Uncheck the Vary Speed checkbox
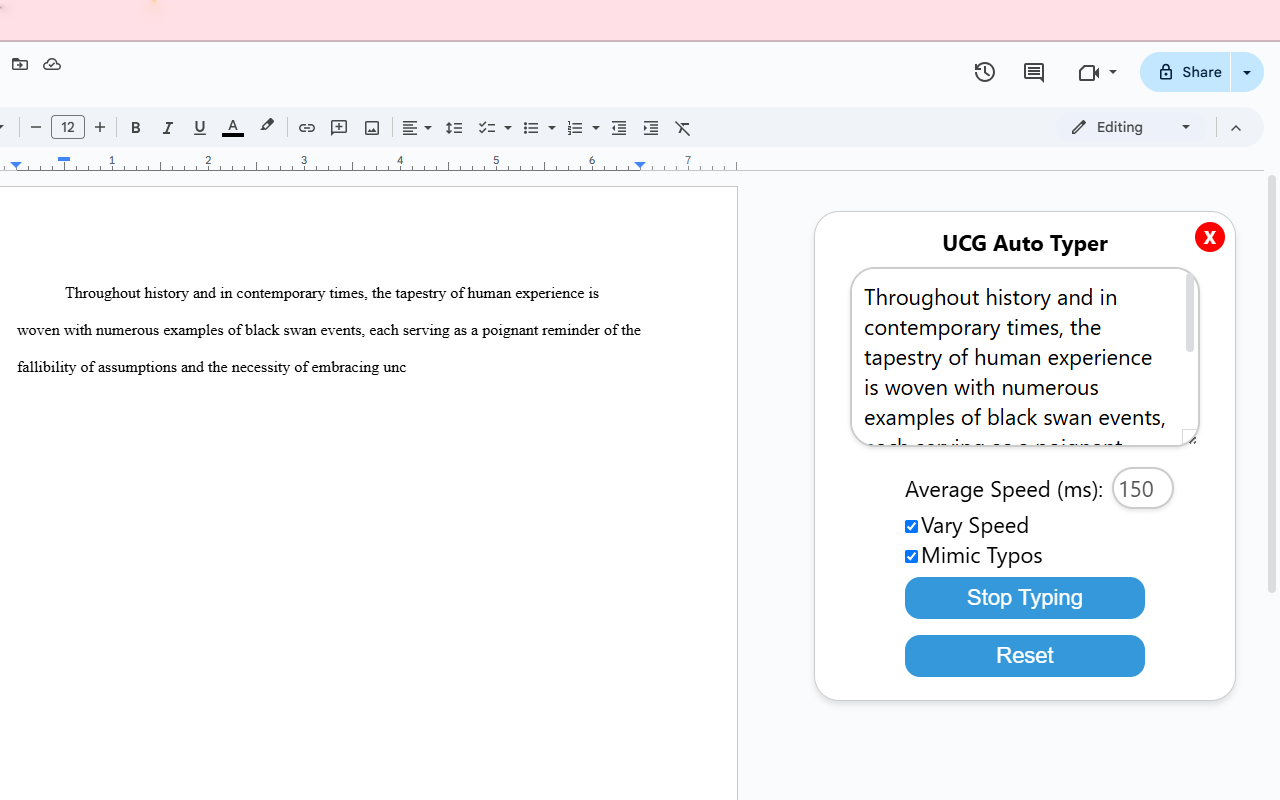1280x800 pixels. pyautogui.click(x=911, y=526)
